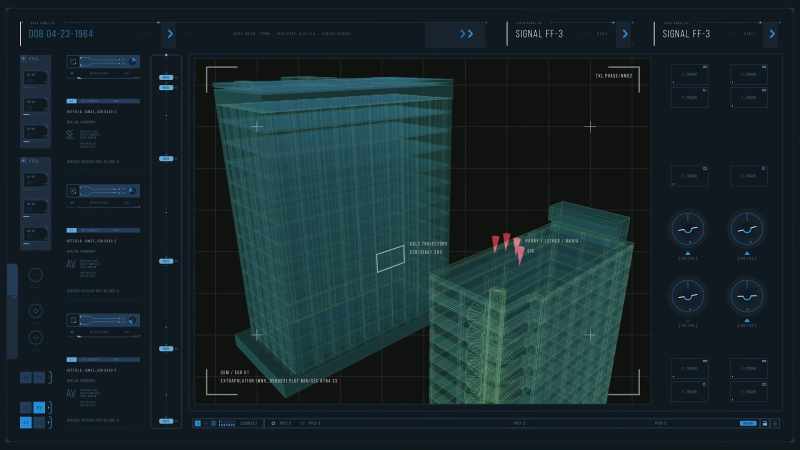Expand the rightmost SIGNAL FF-3 panel chevron
The image size is (800, 450).
tap(772, 34)
